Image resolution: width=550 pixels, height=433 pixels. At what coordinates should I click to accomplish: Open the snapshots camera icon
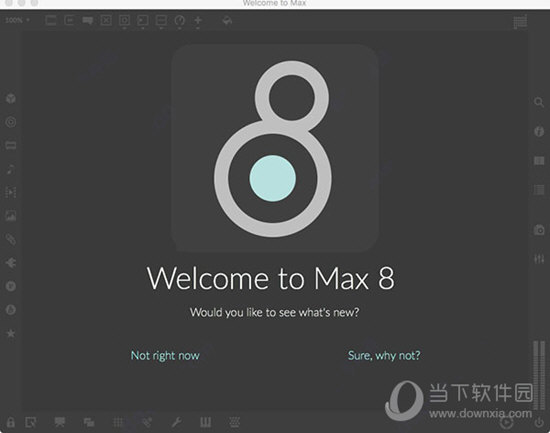pyautogui.click(x=539, y=230)
